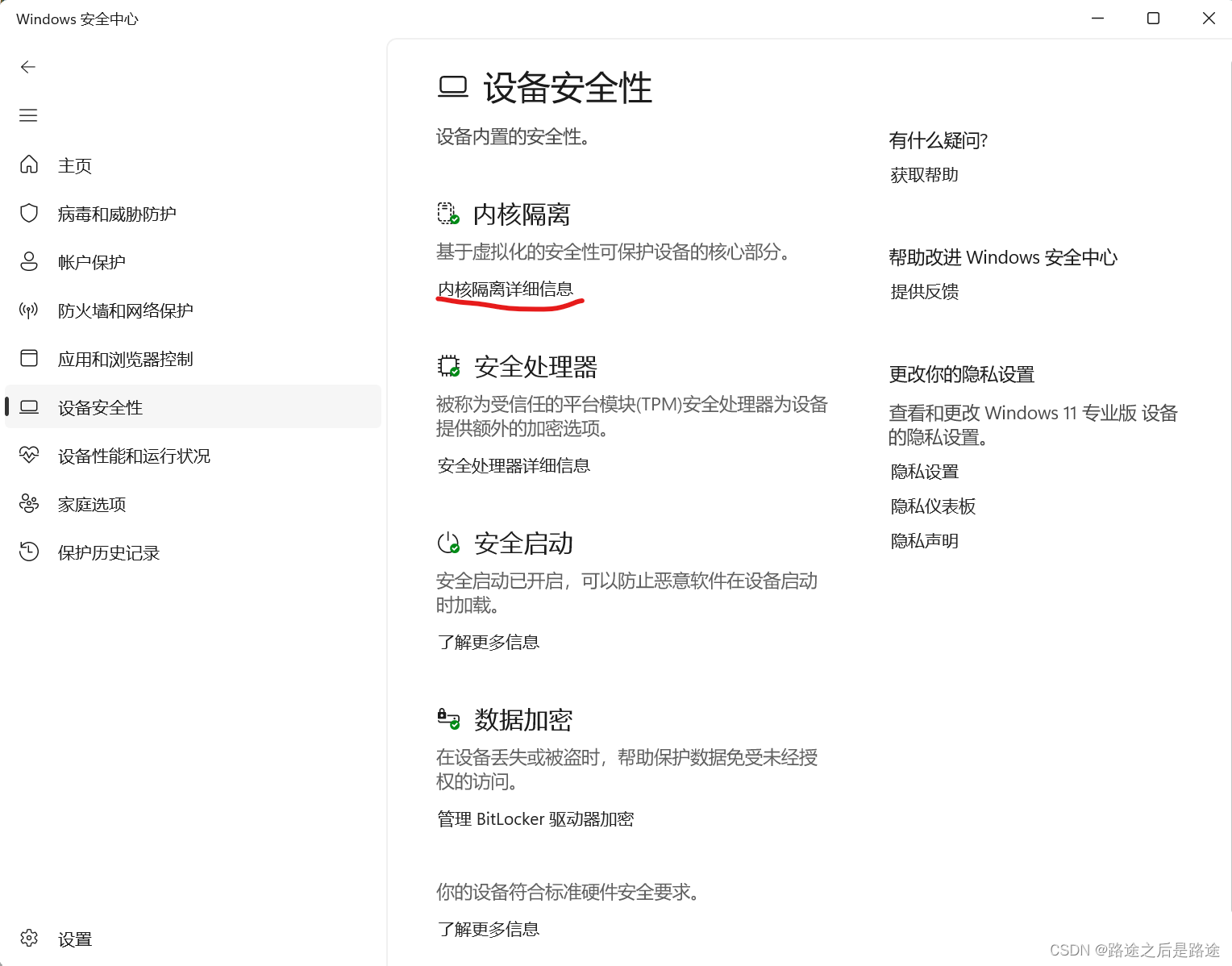
Task: Click the family icon for 家庭选项
Action: click(x=29, y=503)
